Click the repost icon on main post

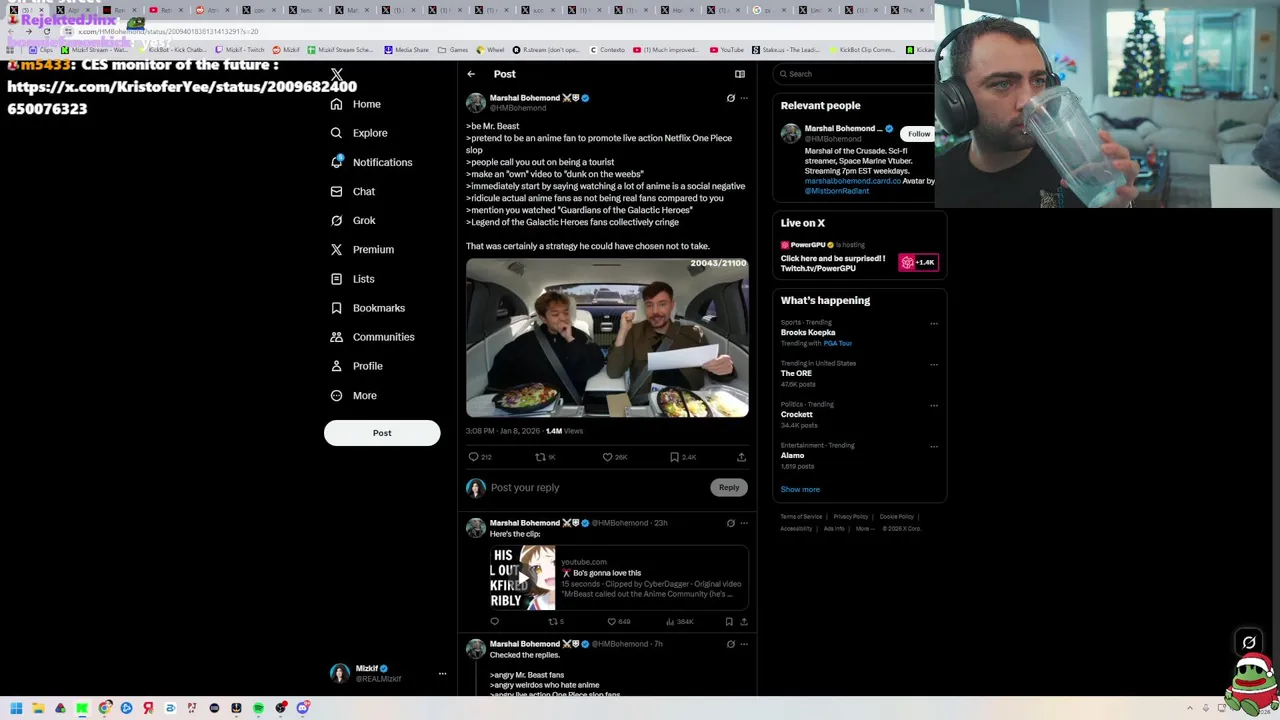click(540, 457)
